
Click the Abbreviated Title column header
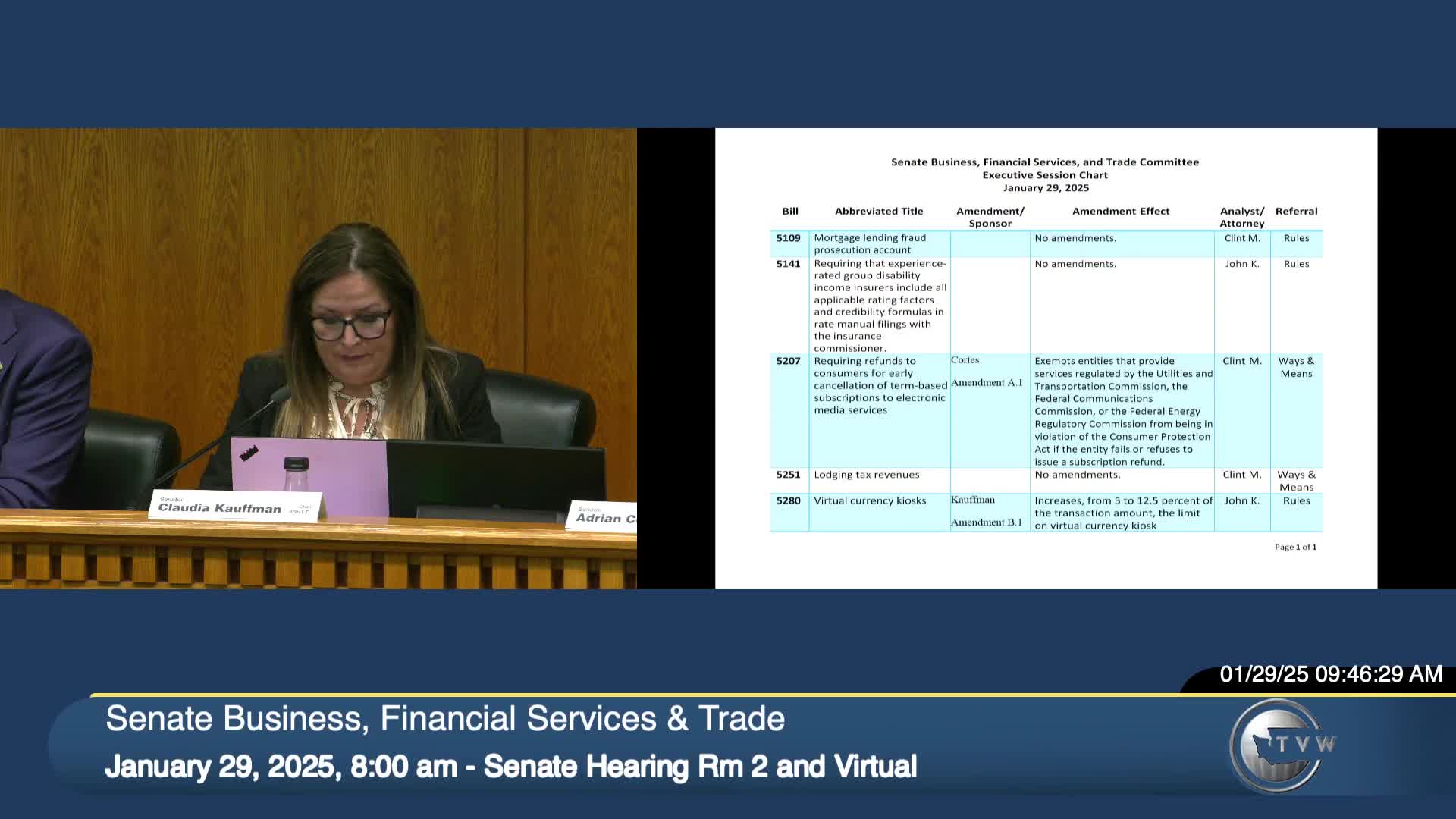(878, 212)
